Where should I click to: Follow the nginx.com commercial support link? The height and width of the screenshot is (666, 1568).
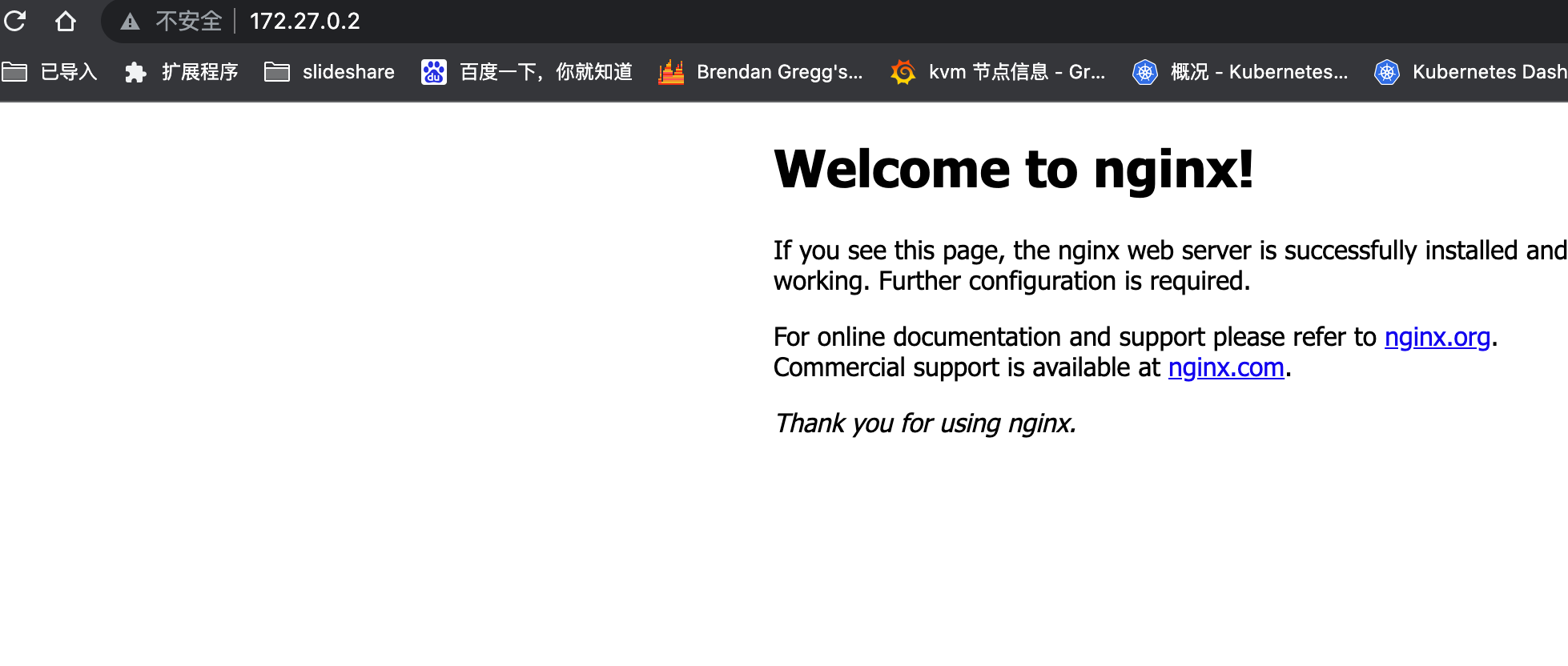(1226, 367)
